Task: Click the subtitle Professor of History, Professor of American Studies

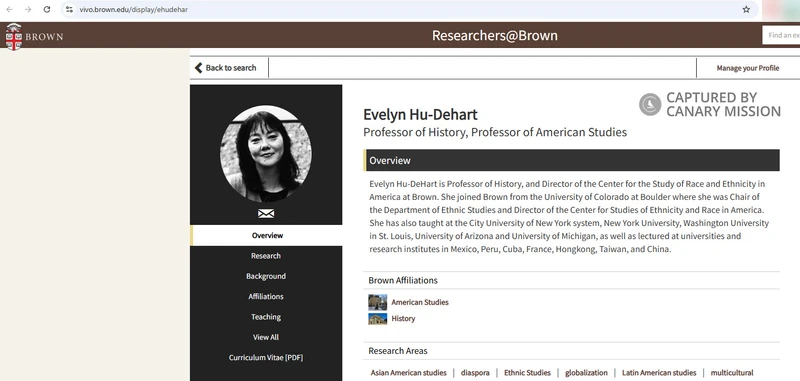Action: point(495,133)
